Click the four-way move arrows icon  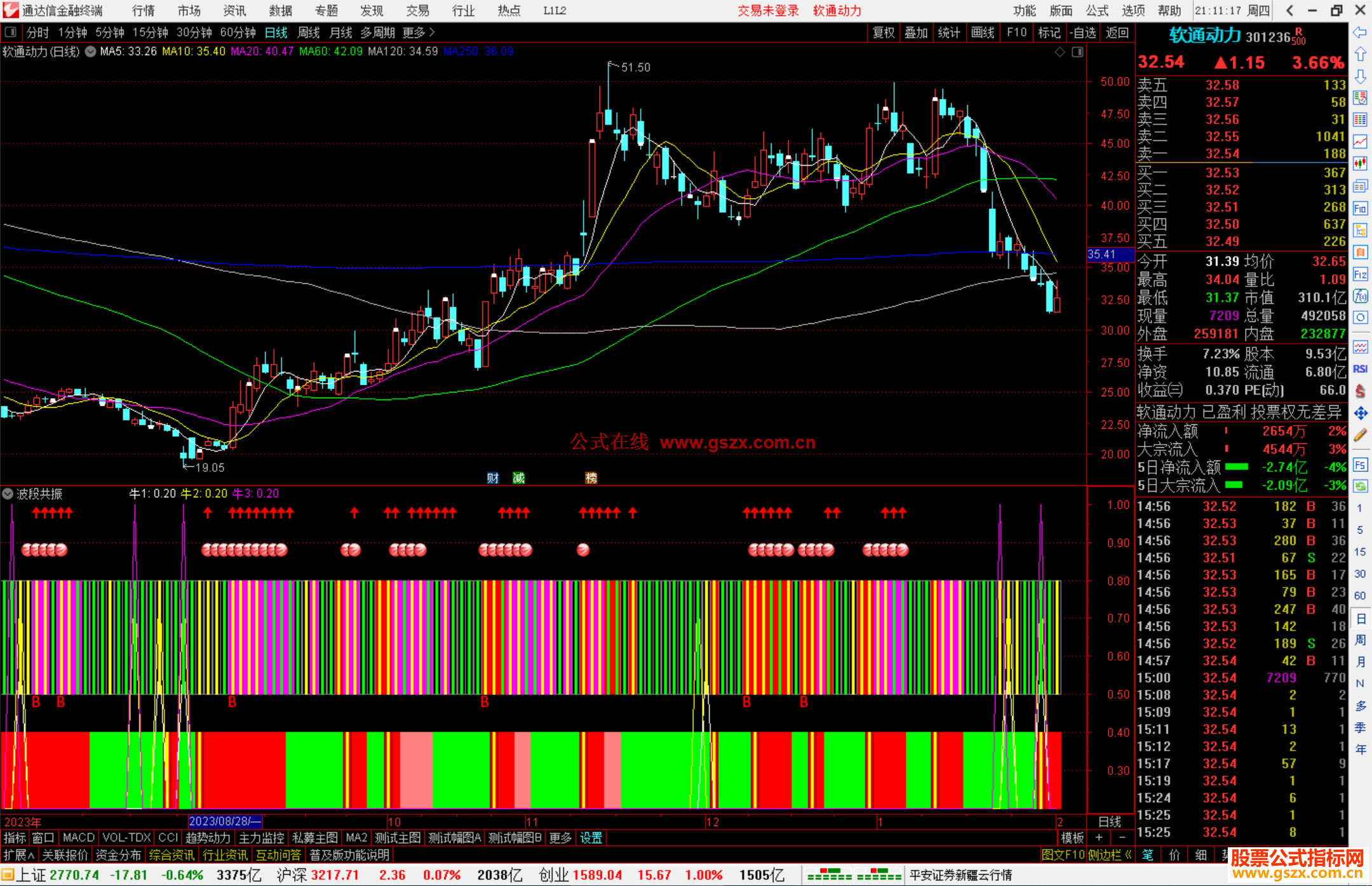[1360, 413]
